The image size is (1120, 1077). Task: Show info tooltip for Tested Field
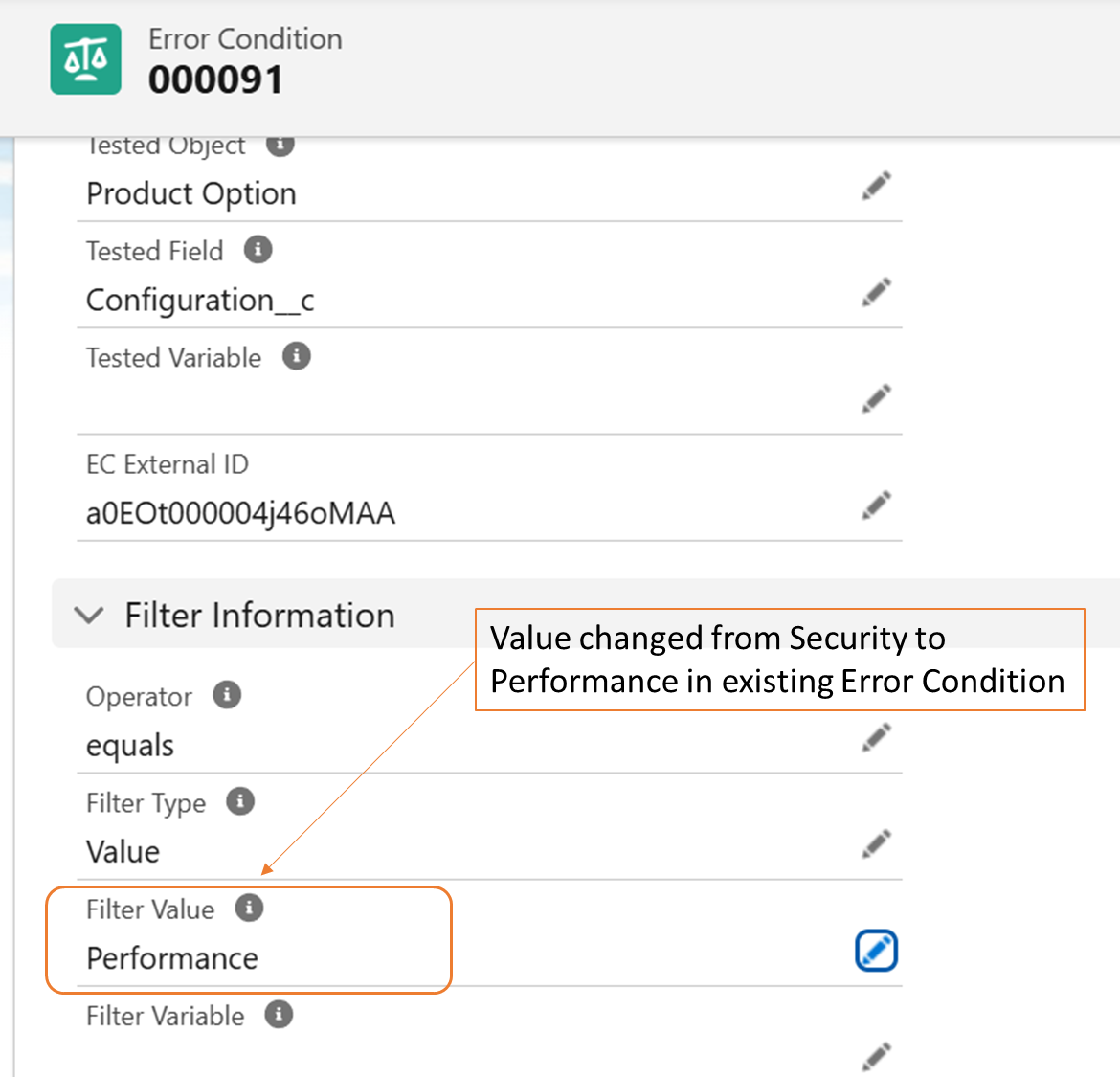pyautogui.click(x=258, y=250)
